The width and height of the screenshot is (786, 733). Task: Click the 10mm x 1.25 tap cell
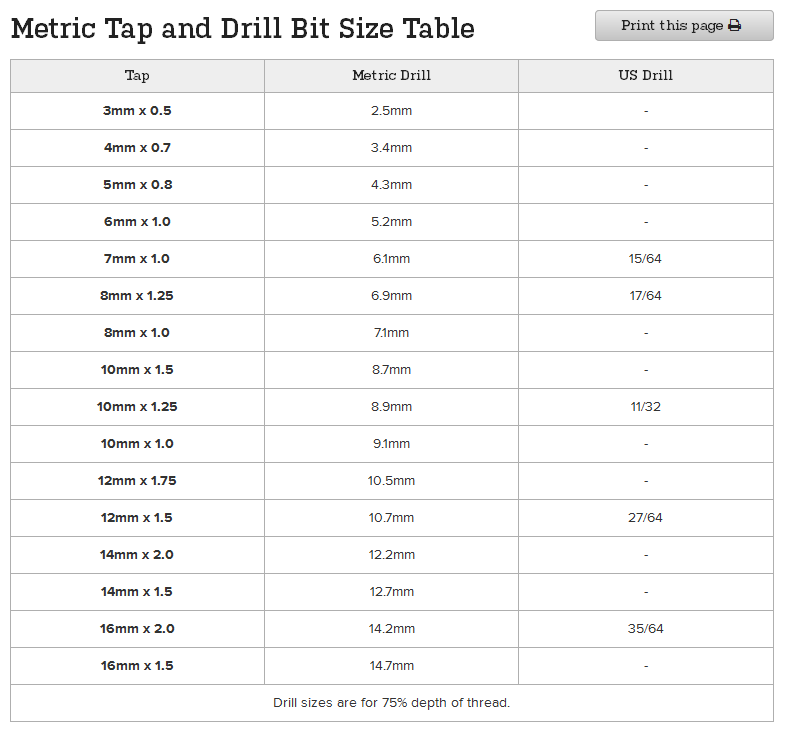pyautogui.click(x=137, y=407)
